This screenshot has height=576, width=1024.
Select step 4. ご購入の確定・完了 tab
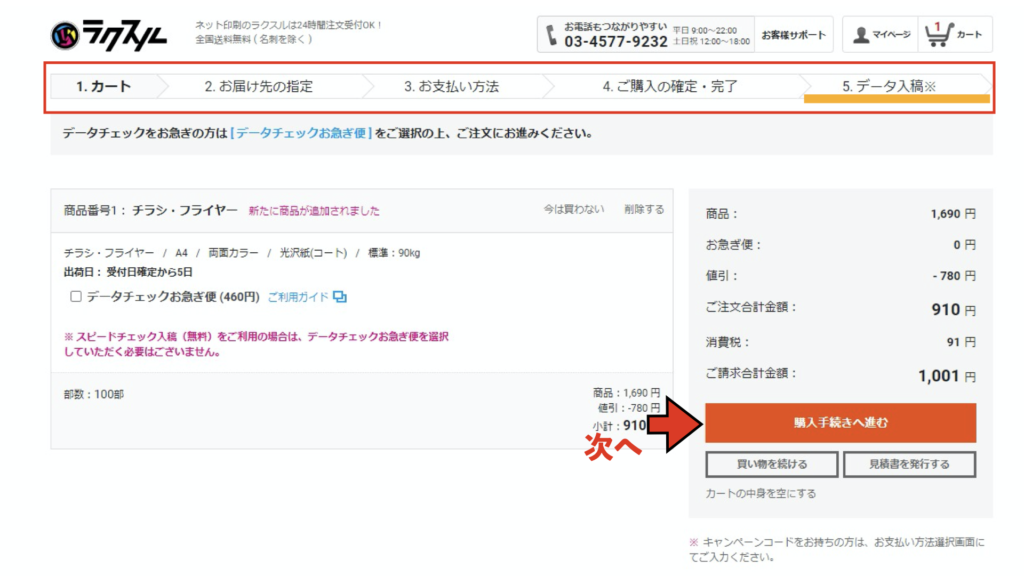[x=670, y=87]
